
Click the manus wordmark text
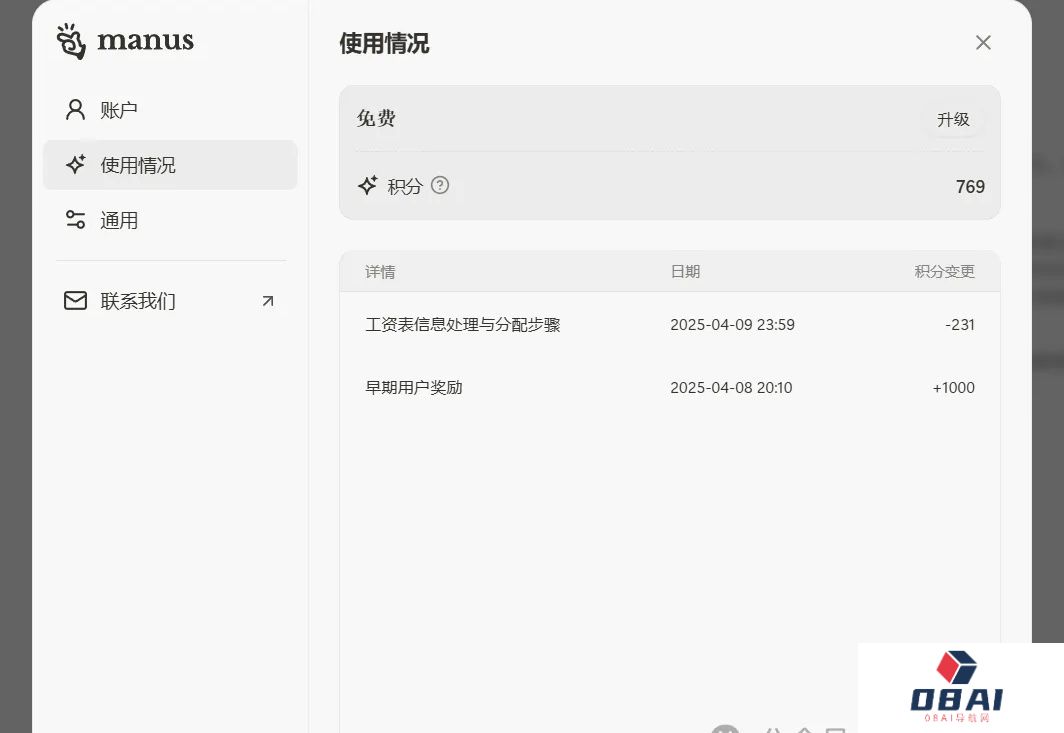click(145, 40)
